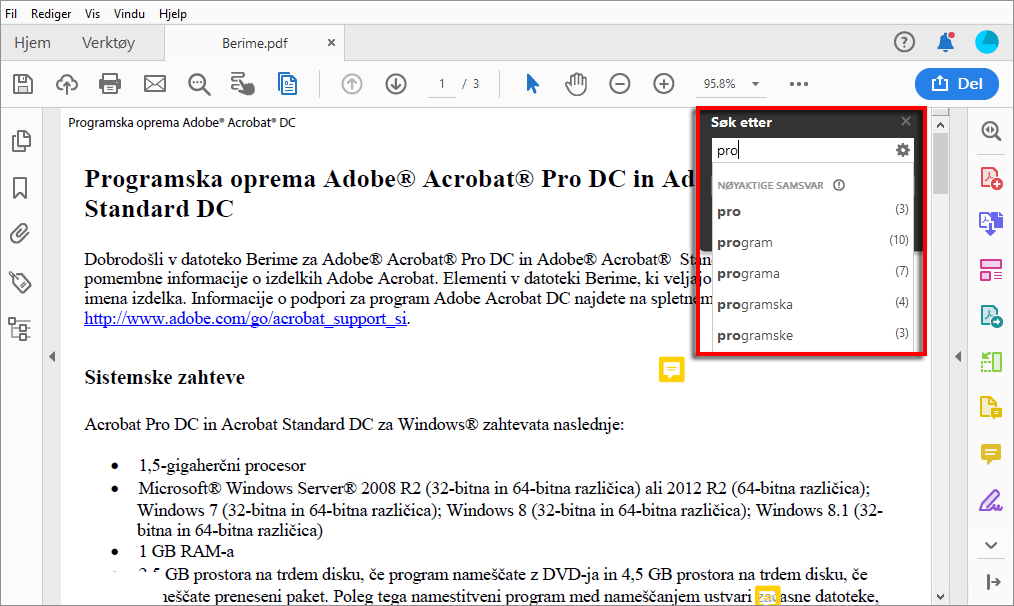Follow the adobe.com acrobat_support_si link
The height and width of the screenshot is (606, 1014).
245,318
